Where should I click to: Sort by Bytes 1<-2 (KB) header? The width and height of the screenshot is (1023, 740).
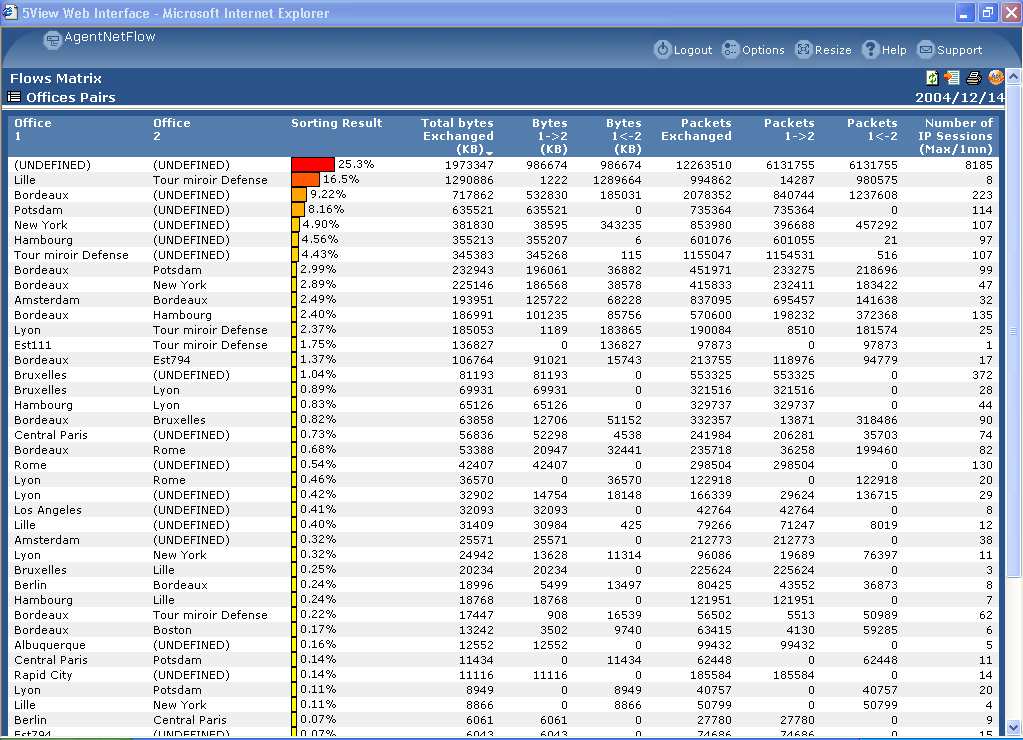pos(624,136)
